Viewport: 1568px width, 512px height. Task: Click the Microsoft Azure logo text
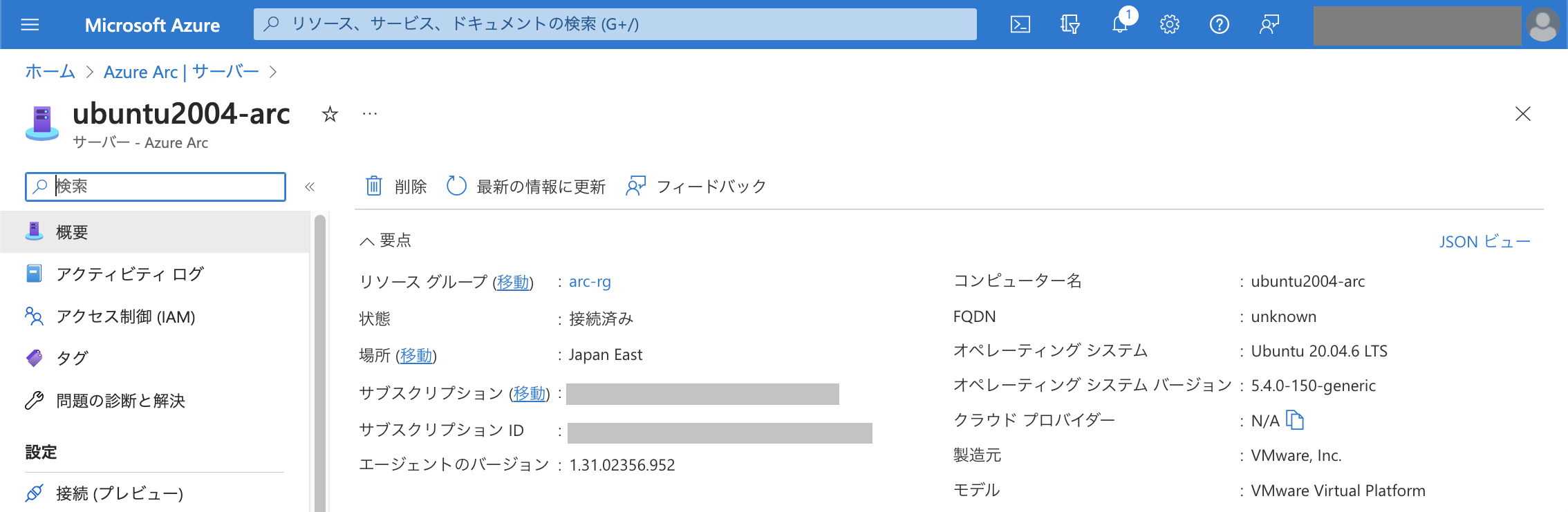152,26
